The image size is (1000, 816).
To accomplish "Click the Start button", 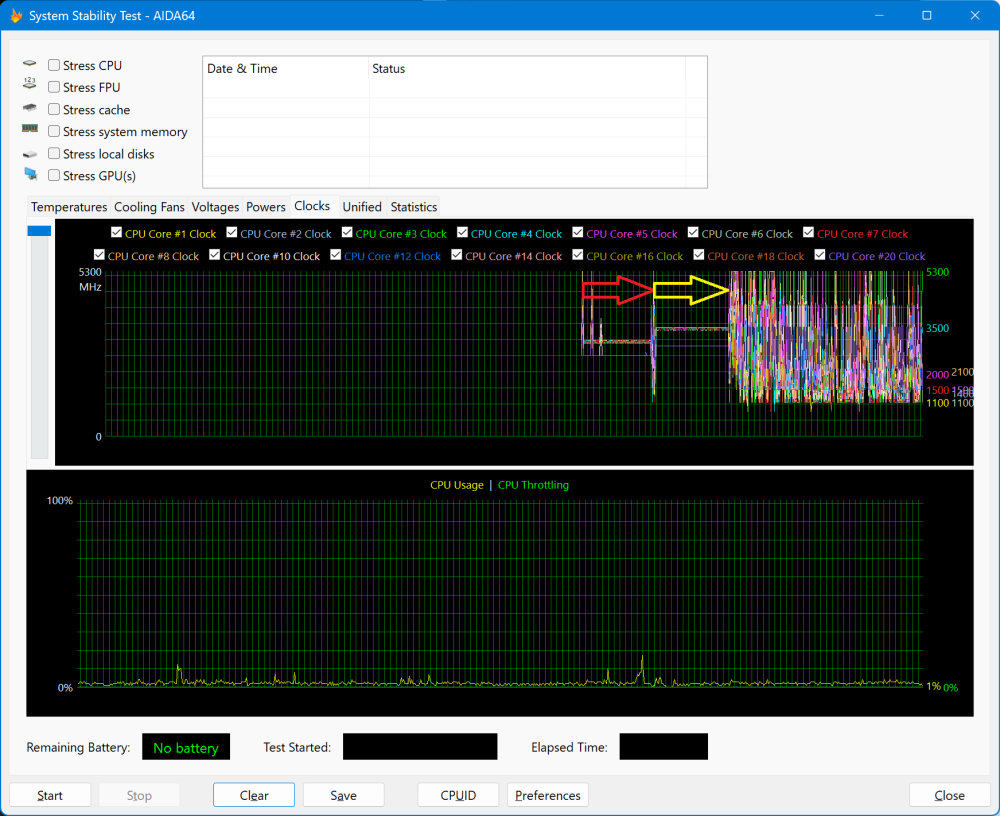I will 50,795.
